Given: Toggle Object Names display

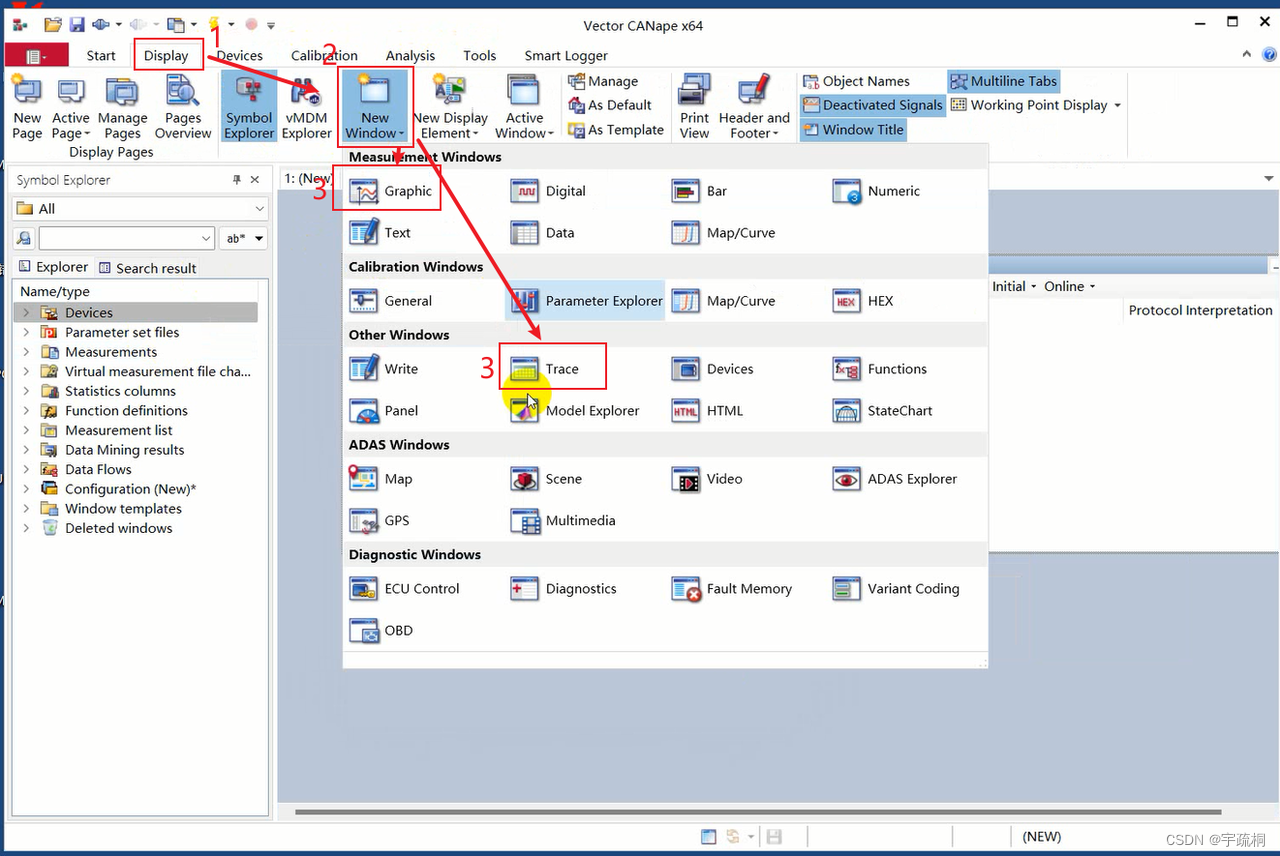Looking at the screenshot, I should pyautogui.click(x=856, y=81).
